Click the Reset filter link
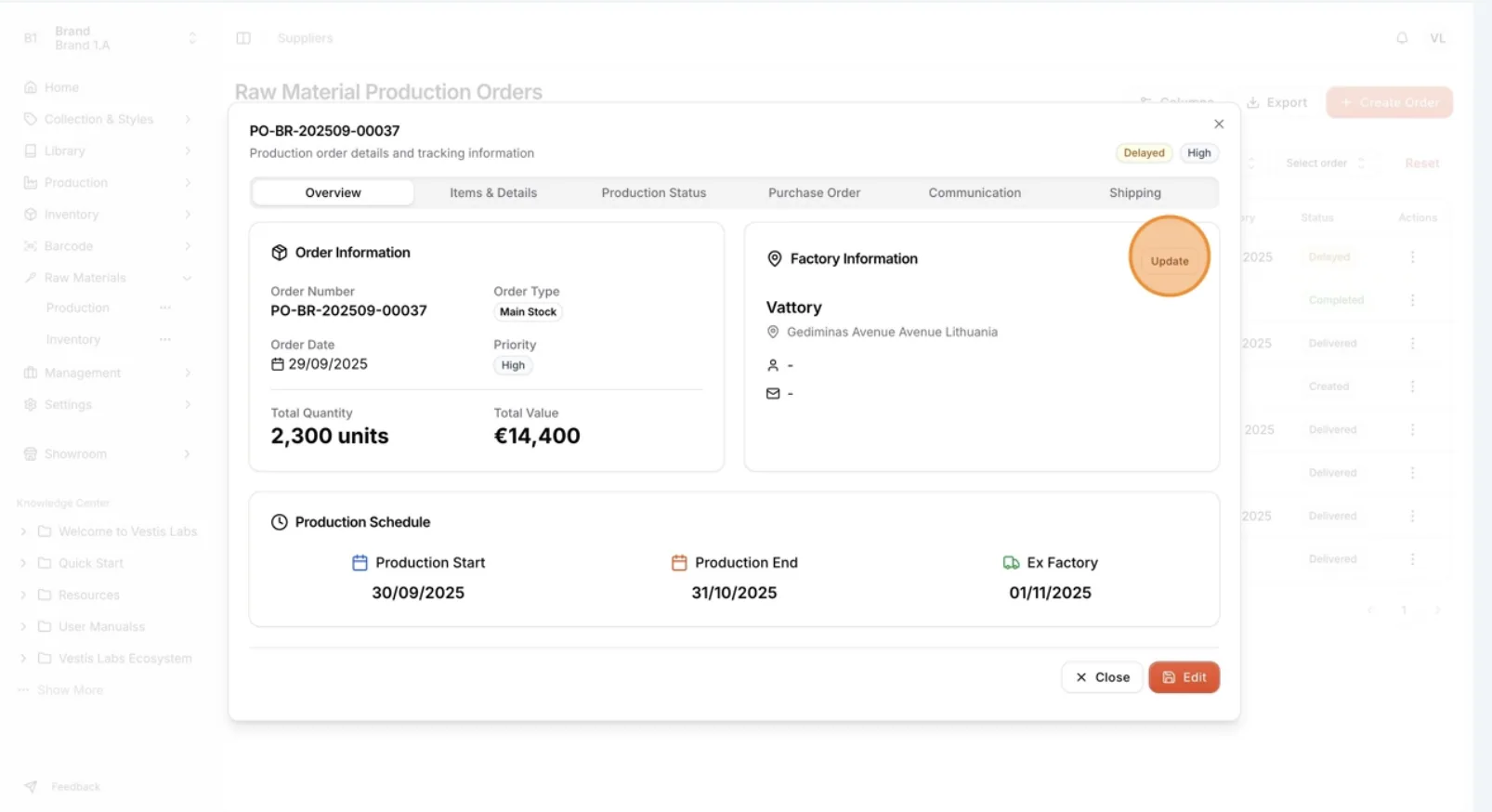1492x812 pixels. 1422,164
